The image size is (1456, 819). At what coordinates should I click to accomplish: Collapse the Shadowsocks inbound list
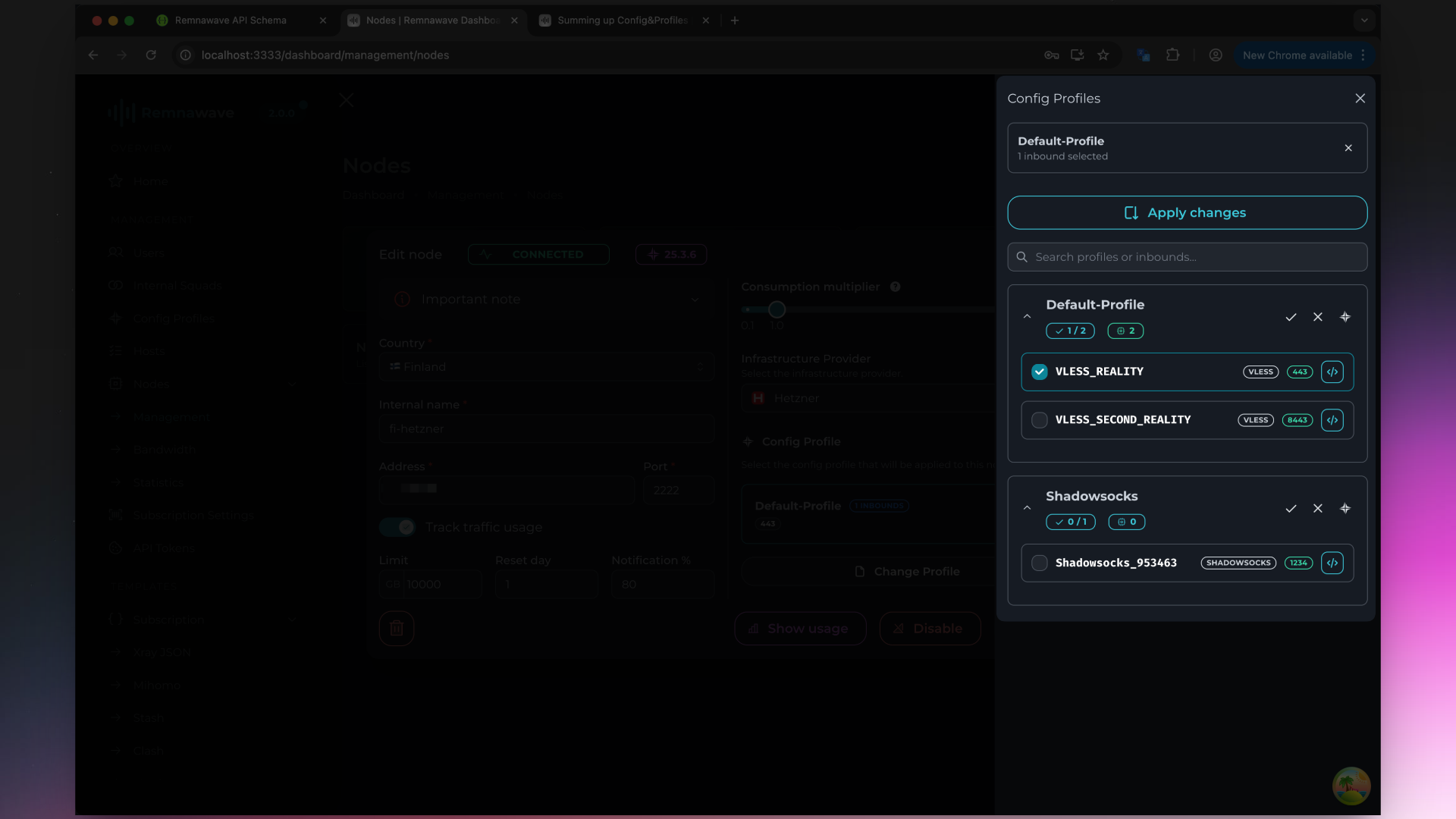[1028, 508]
